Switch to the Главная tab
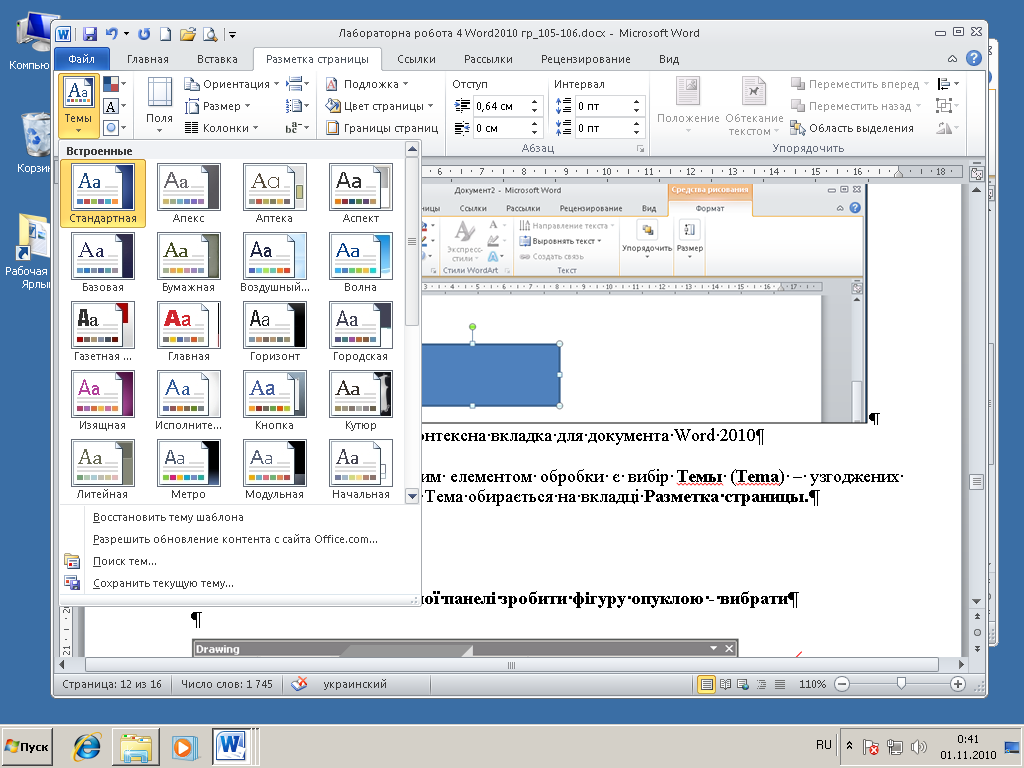 click(148, 59)
